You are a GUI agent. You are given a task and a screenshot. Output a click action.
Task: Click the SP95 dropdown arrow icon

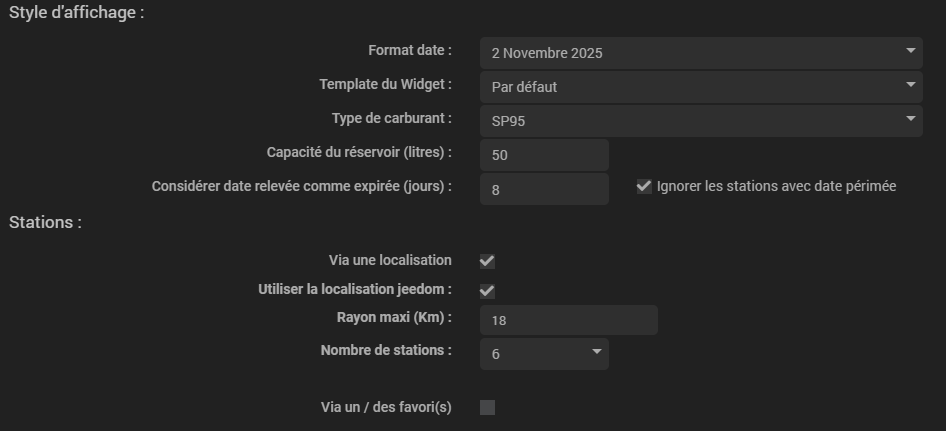coord(911,119)
